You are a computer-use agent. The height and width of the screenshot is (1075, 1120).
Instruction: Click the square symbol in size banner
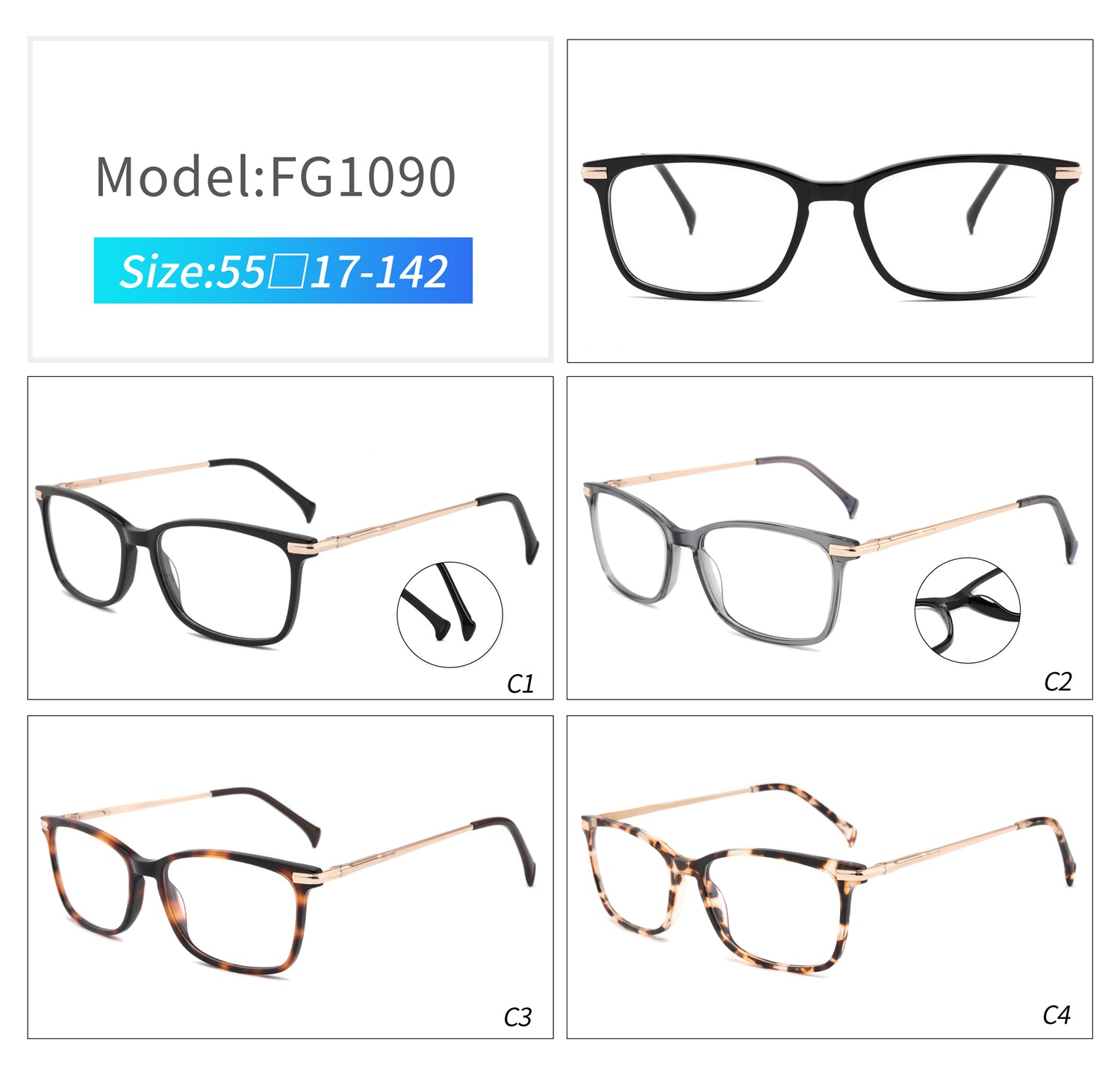[287, 272]
